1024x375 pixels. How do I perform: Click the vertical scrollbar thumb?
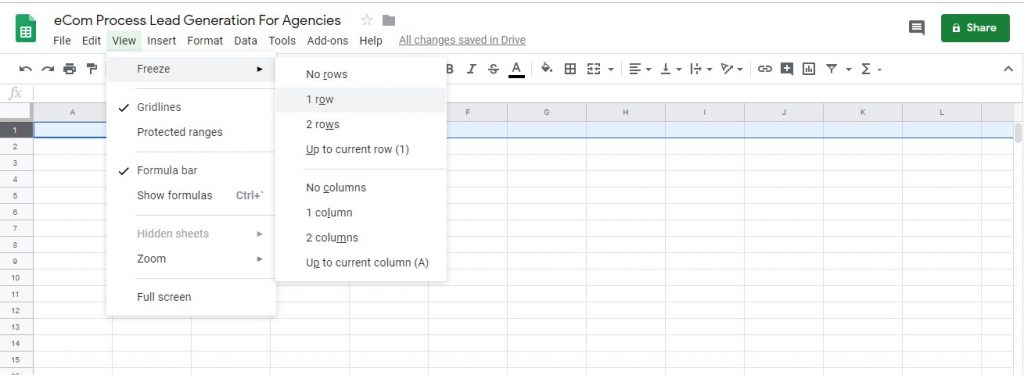tap(1018, 133)
